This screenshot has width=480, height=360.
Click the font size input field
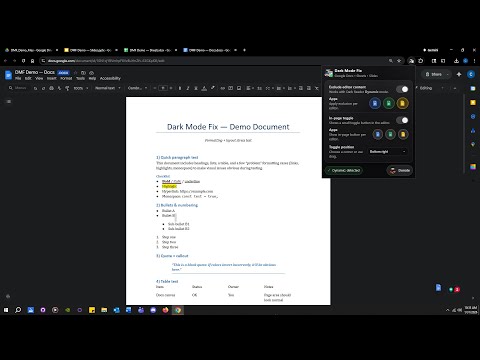coord(163,88)
